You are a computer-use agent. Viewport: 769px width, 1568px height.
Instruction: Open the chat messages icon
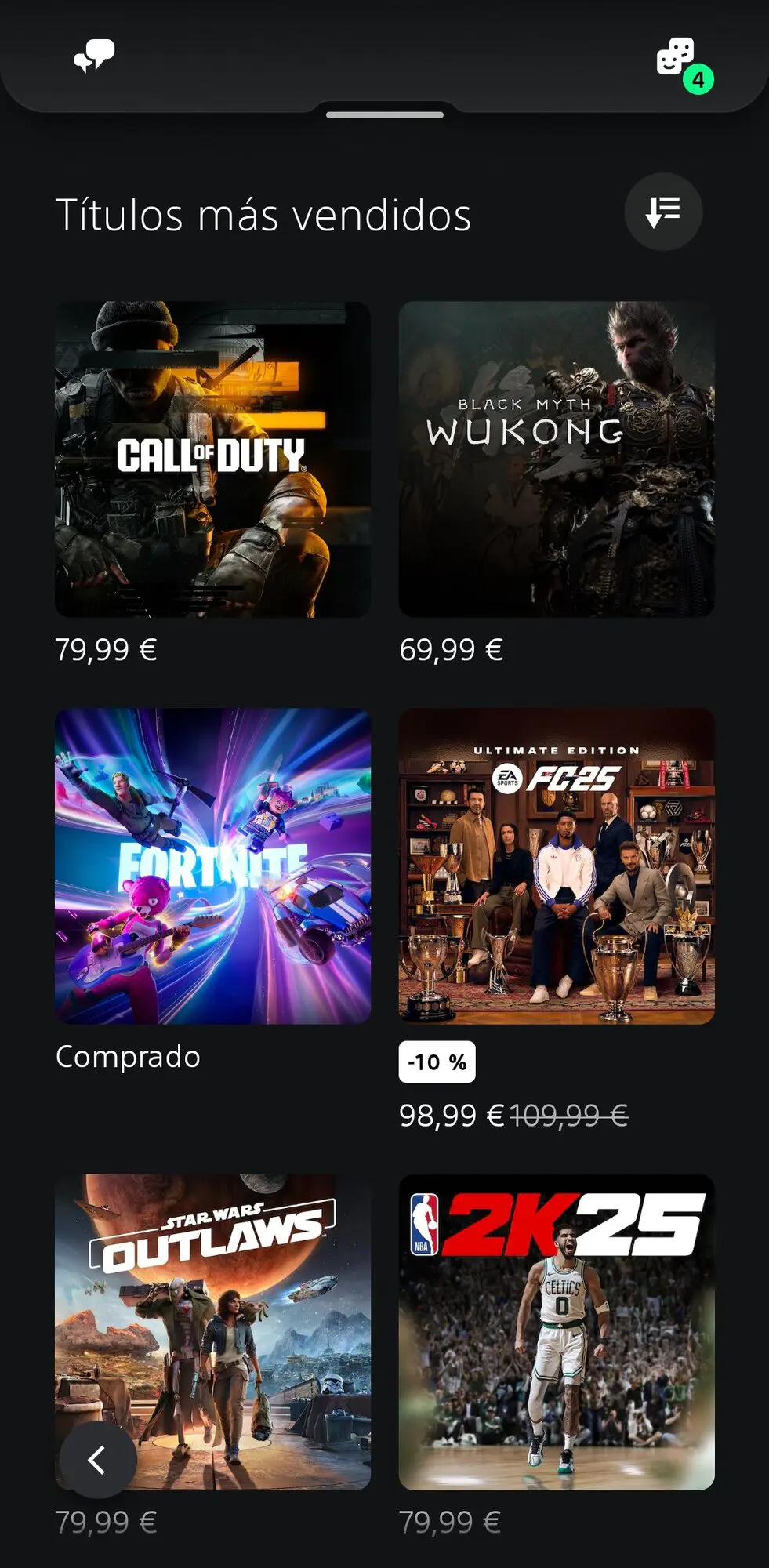click(x=94, y=56)
